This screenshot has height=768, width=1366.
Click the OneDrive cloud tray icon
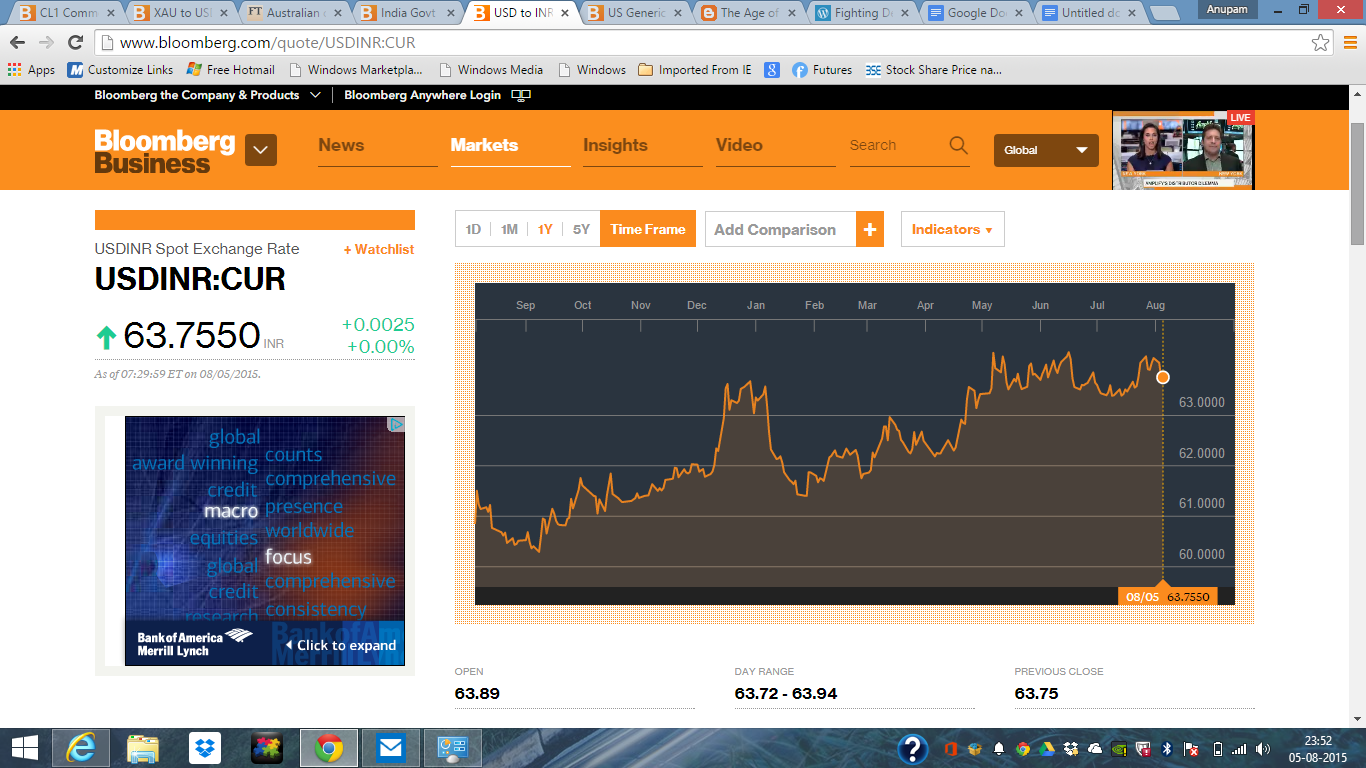[x=1095, y=749]
